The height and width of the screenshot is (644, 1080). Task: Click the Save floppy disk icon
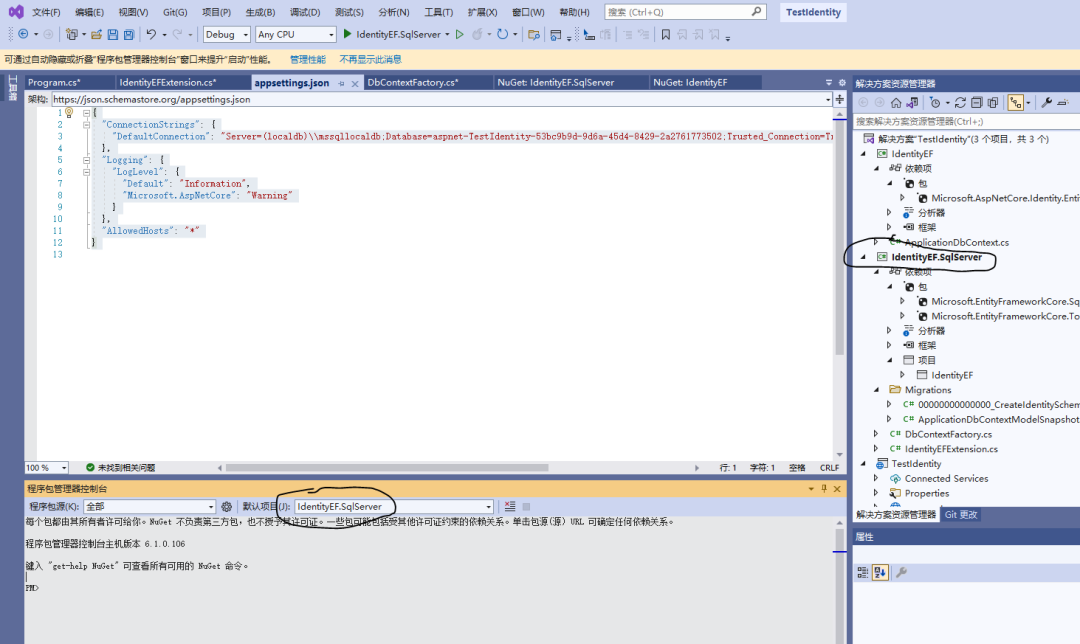click(113, 34)
